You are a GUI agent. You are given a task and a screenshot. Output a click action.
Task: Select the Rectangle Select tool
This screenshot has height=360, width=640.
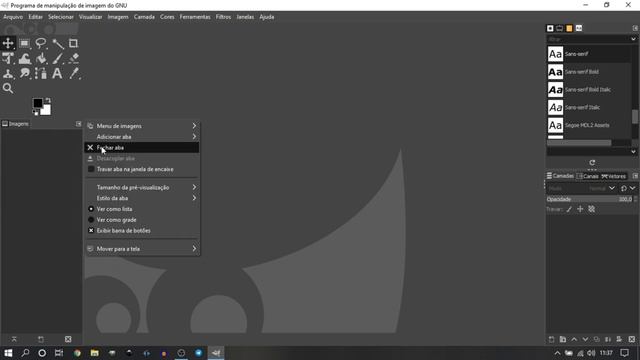coord(24,43)
